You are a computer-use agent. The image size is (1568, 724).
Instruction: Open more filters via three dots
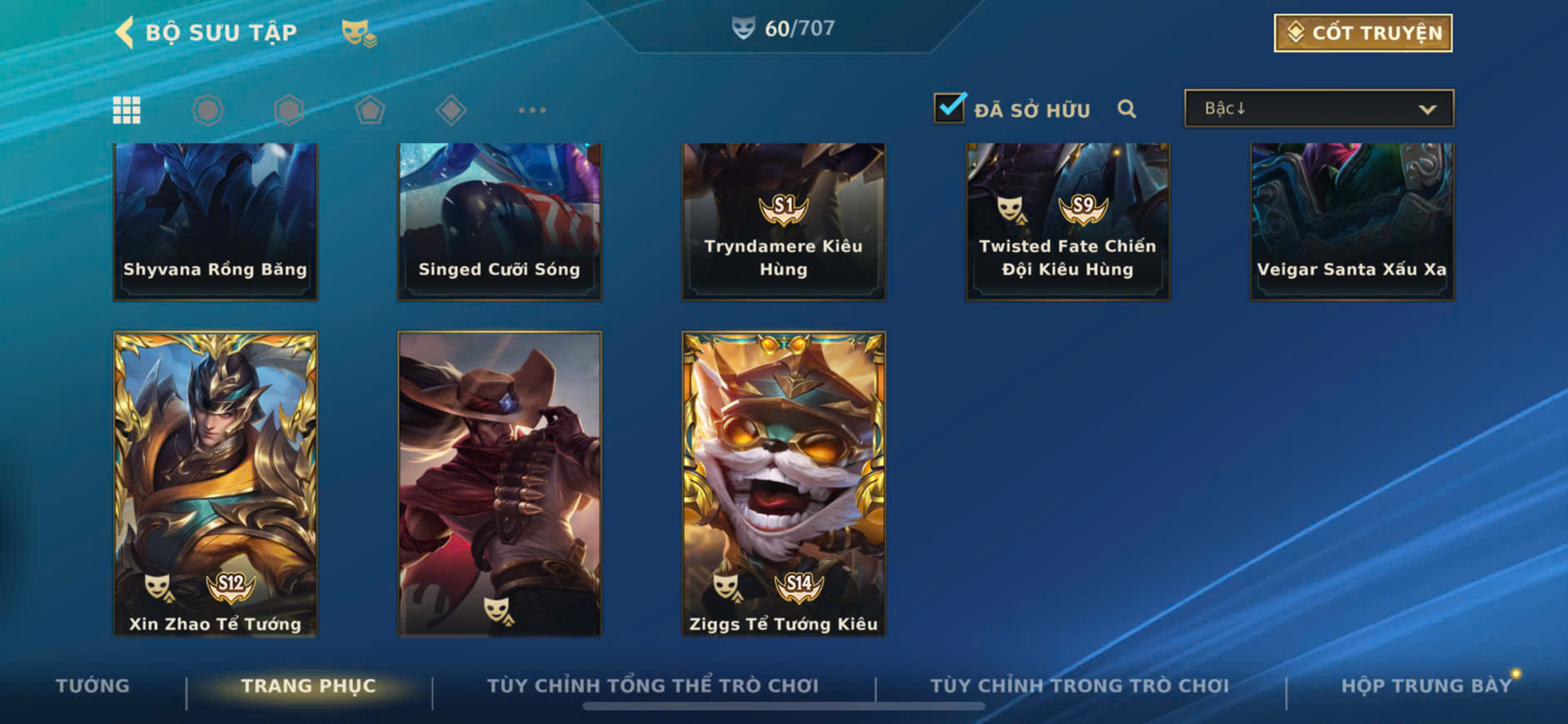(x=532, y=110)
